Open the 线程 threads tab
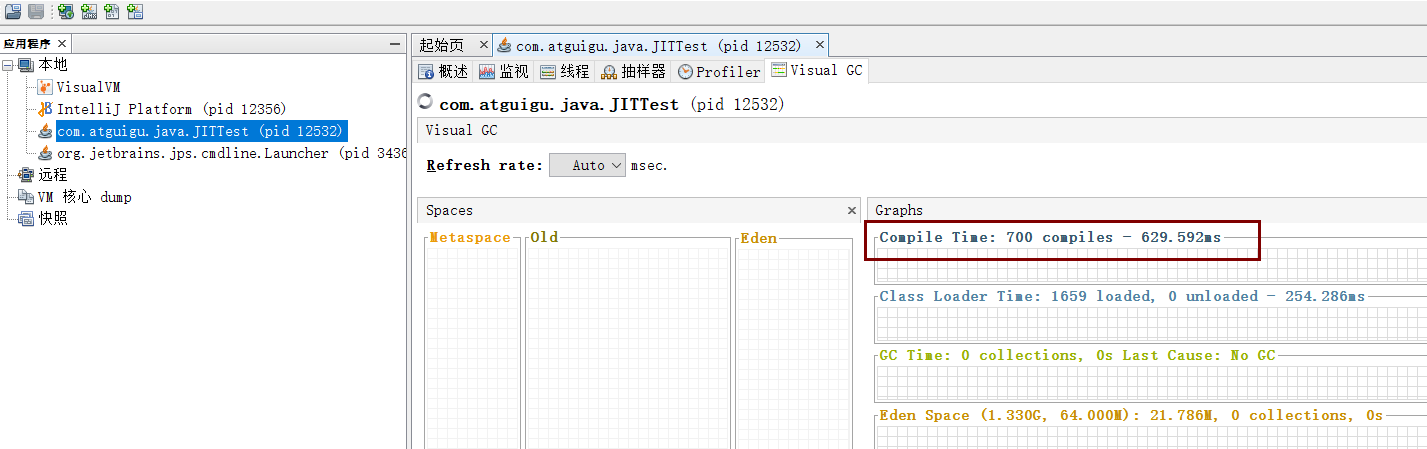 click(x=565, y=71)
